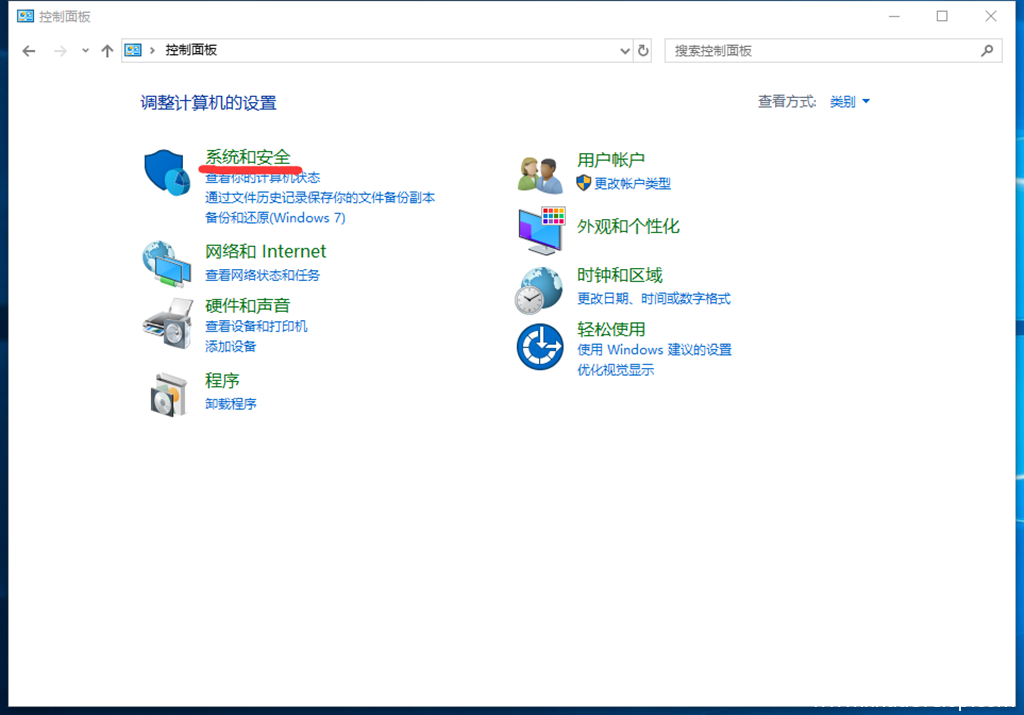Screen dimensions: 1024x715
Task: Open 备份和还原(Windows 7) link
Action: tap(275, 217)
